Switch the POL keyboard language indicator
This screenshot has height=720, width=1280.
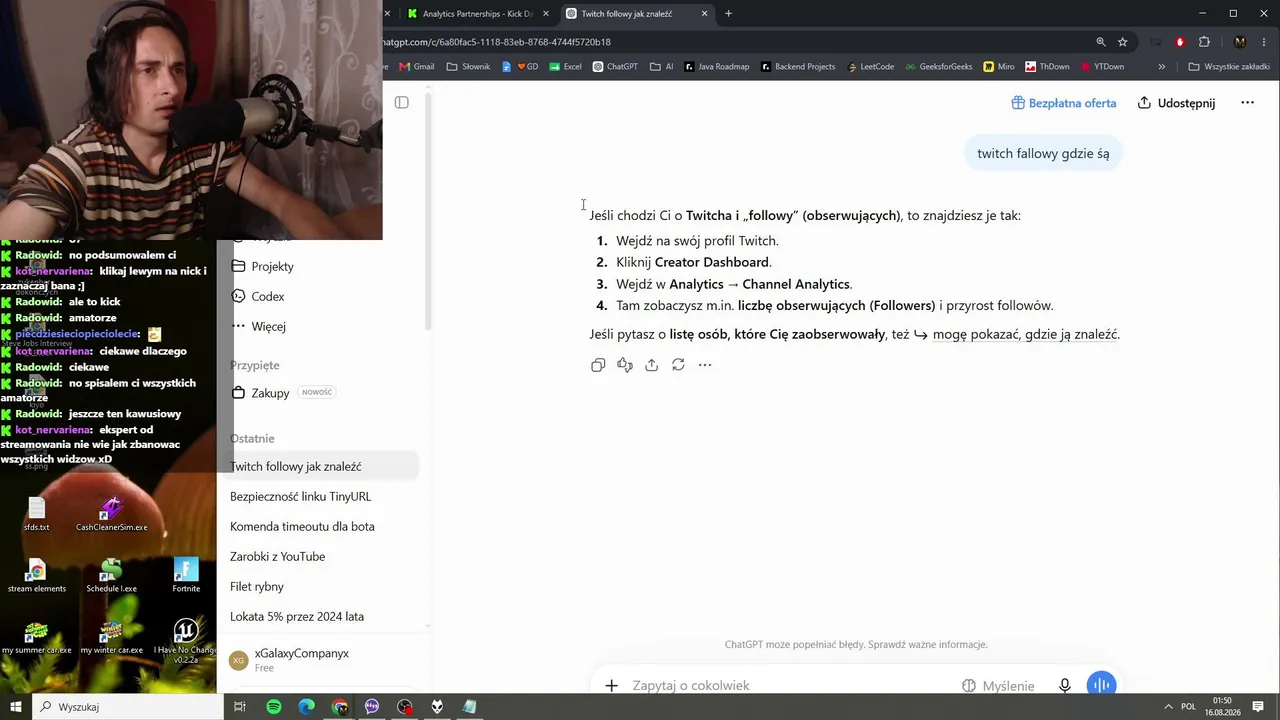(x=1188, y=707)
